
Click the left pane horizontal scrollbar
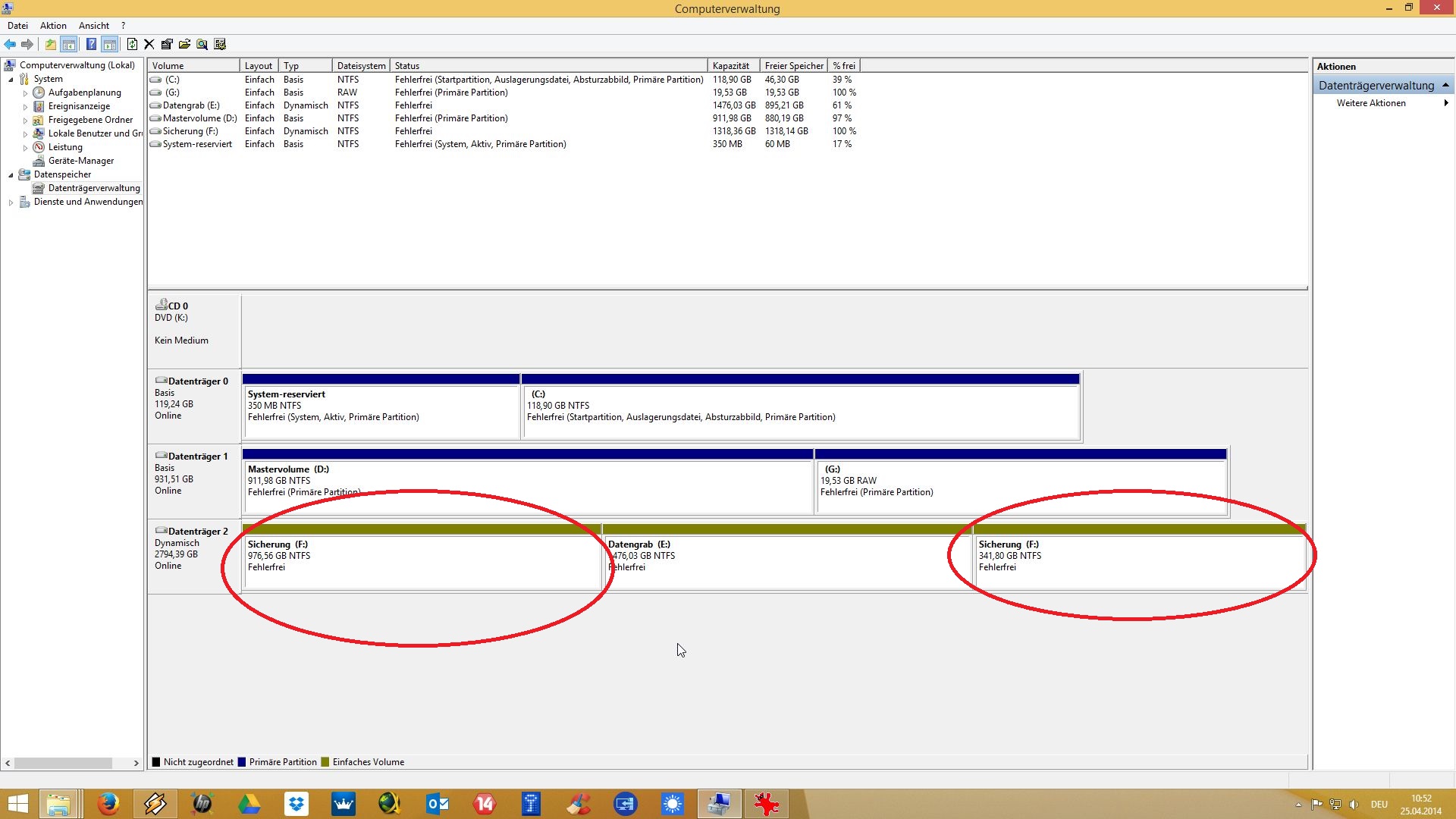pyautogui.click(x=64, y=763)
